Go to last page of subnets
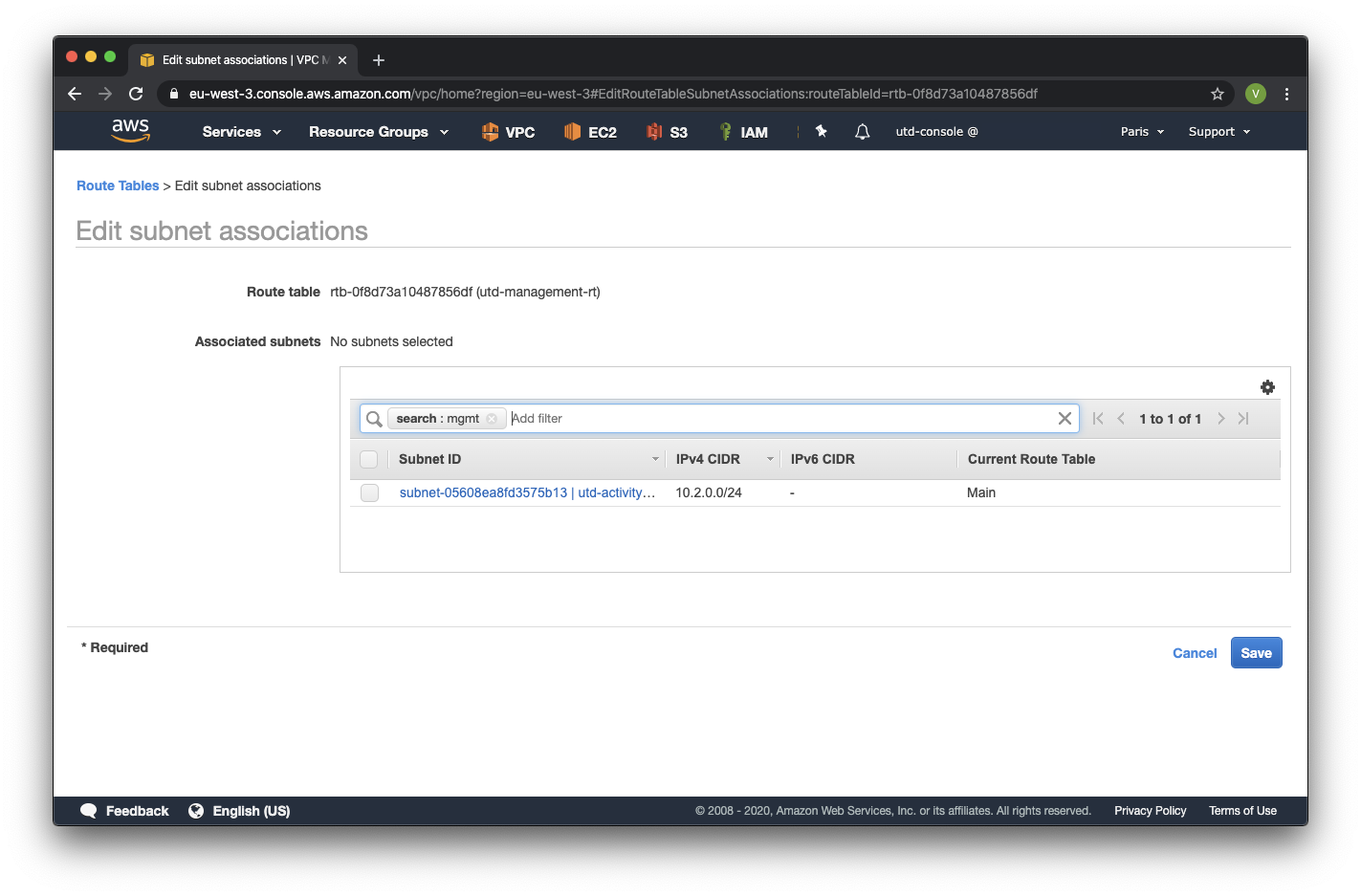This screenshot has width=1361, height=896. [x=1243, y=419]
